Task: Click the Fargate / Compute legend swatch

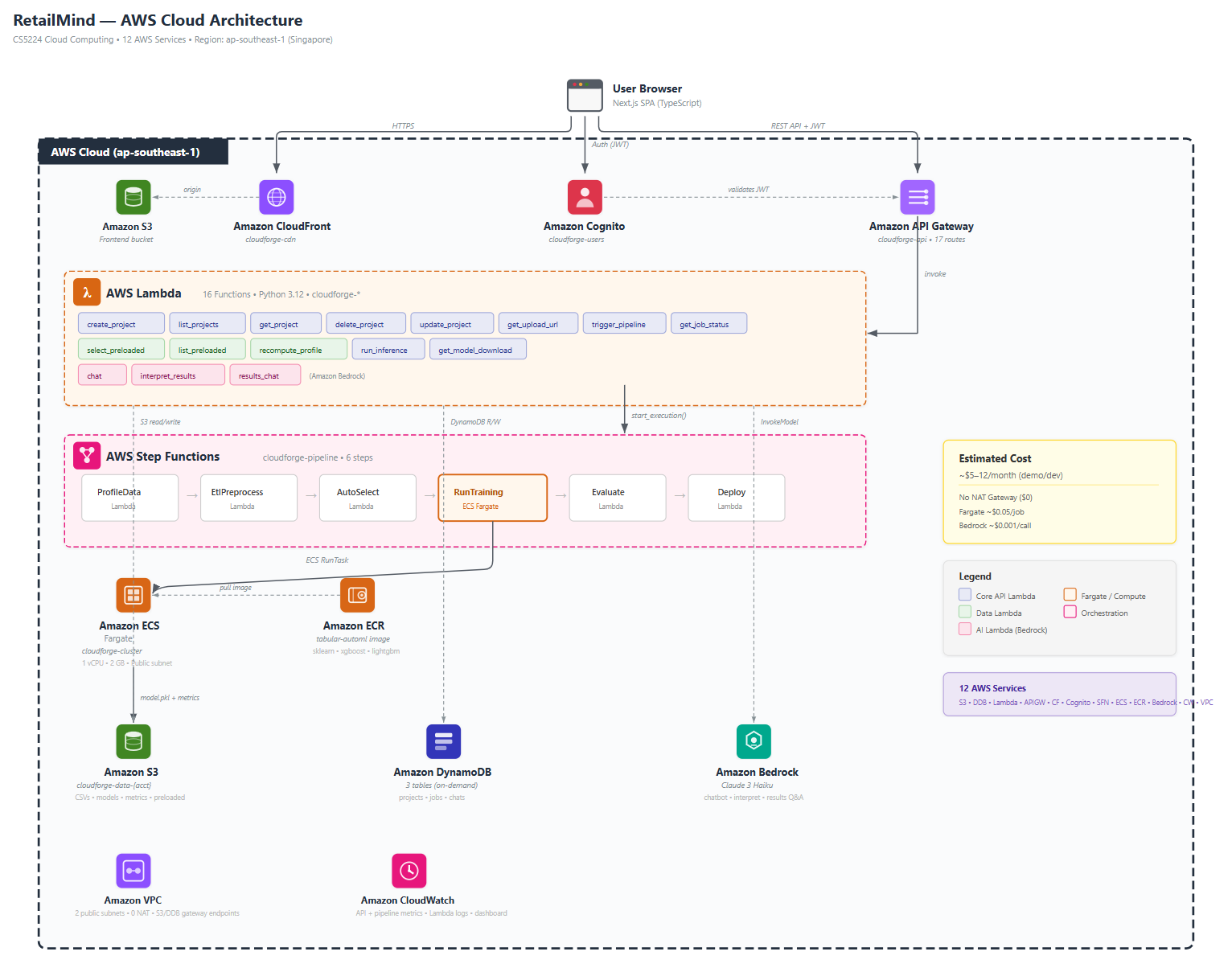Action: 1070,595
